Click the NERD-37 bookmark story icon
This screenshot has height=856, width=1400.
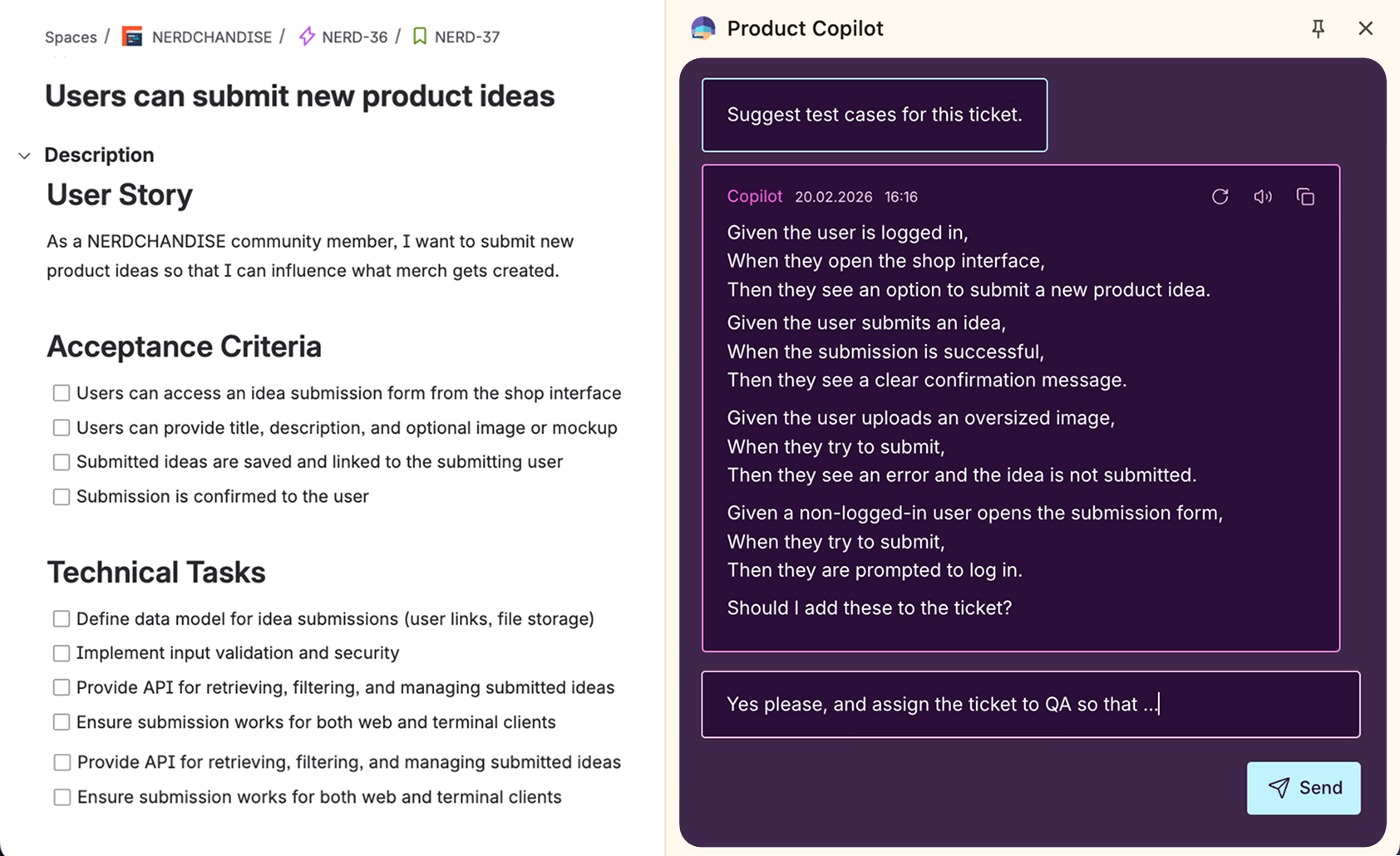point(420,37)
